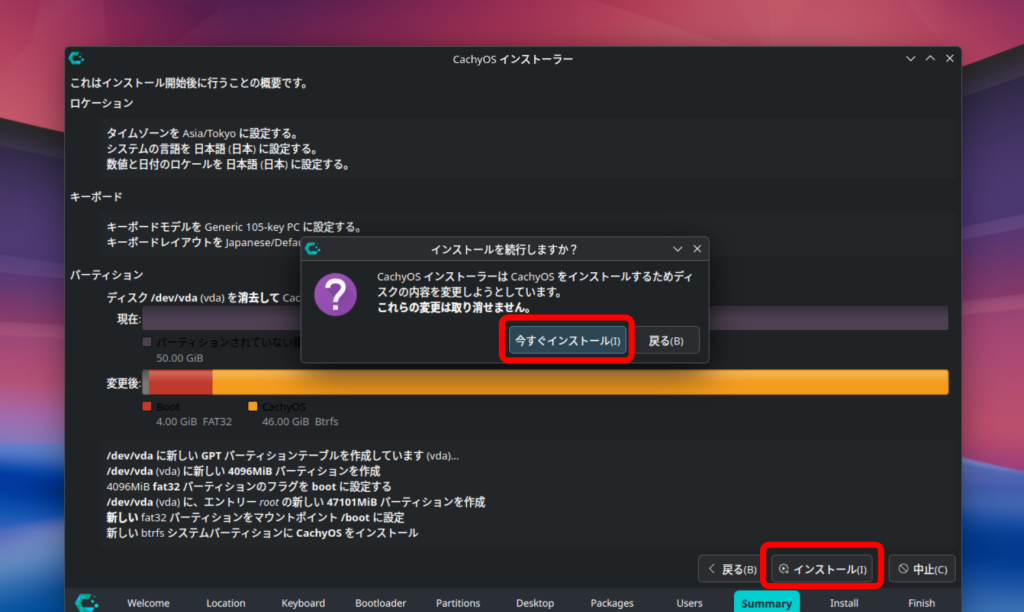The image size is (1024, 612).
Task: Click the orange CachyOS partition bar segment
Action: click(580, 382)
